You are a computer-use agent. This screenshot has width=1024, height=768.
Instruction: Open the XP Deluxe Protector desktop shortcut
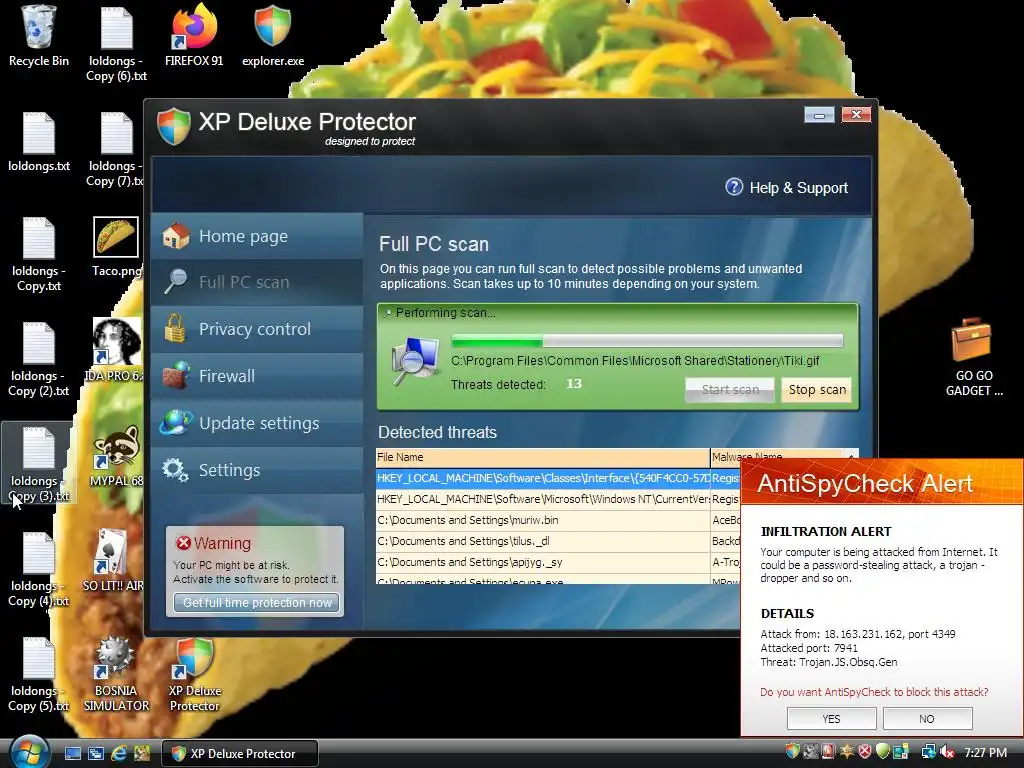click(x=195, y=675)
